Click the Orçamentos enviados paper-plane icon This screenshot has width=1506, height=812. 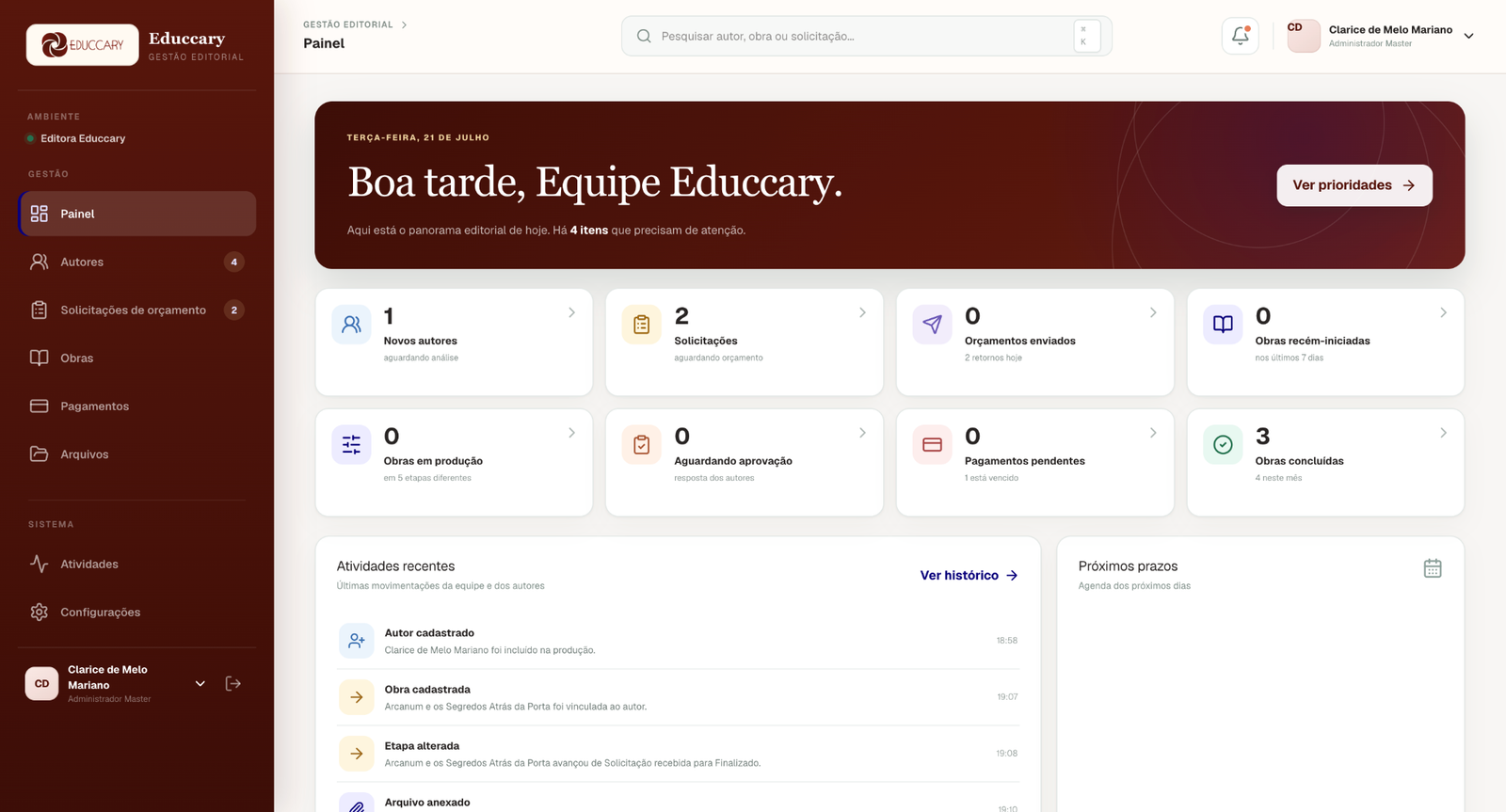[x=932, y=325]
